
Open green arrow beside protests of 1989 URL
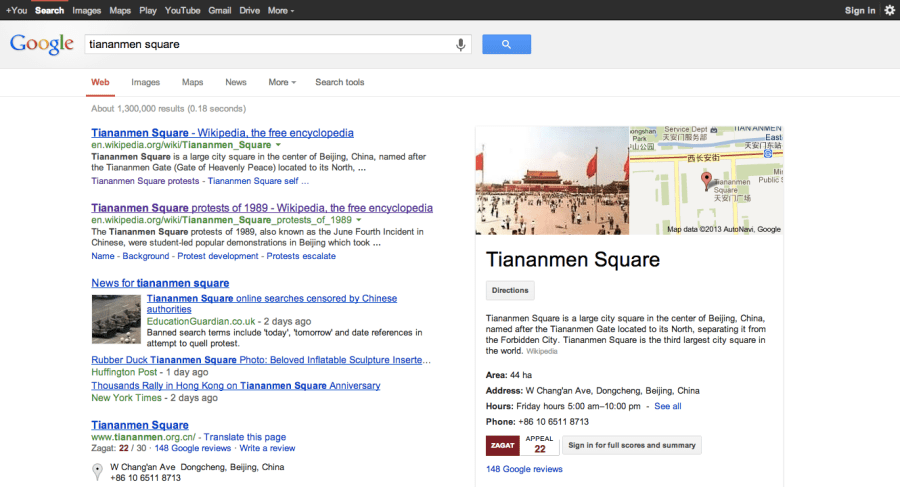pos(357,220)
